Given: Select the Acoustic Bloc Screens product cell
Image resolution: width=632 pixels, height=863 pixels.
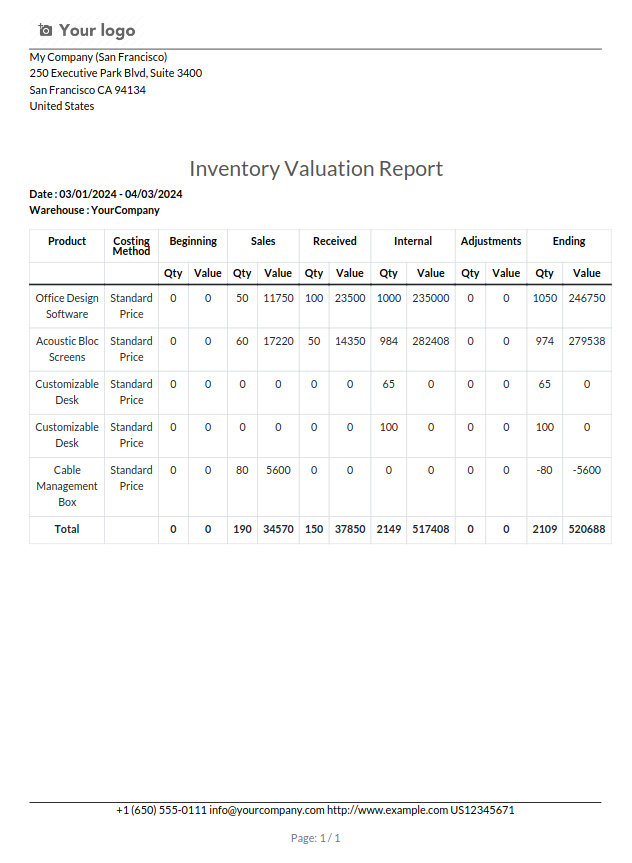Looking at the screenshot, I should click(67, 349).
